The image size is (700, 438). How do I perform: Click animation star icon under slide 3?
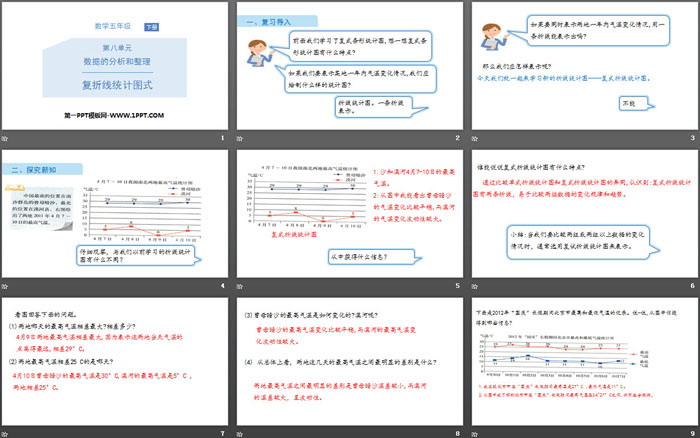tap(473, 137)
